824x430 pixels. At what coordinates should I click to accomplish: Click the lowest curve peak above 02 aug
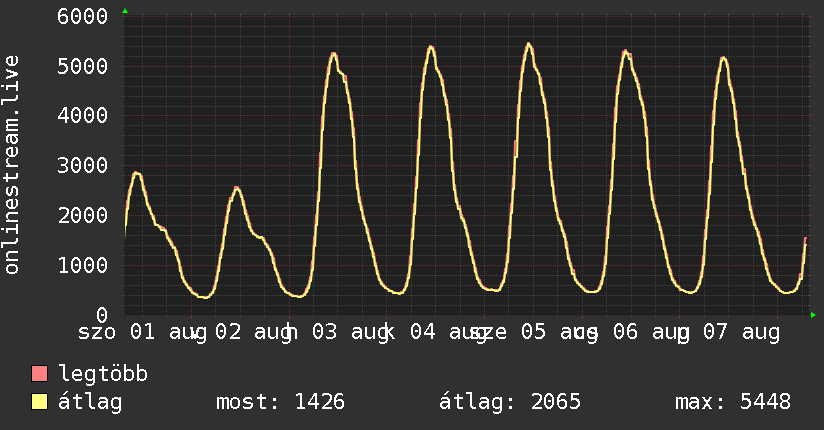click(x=236, y=188)
